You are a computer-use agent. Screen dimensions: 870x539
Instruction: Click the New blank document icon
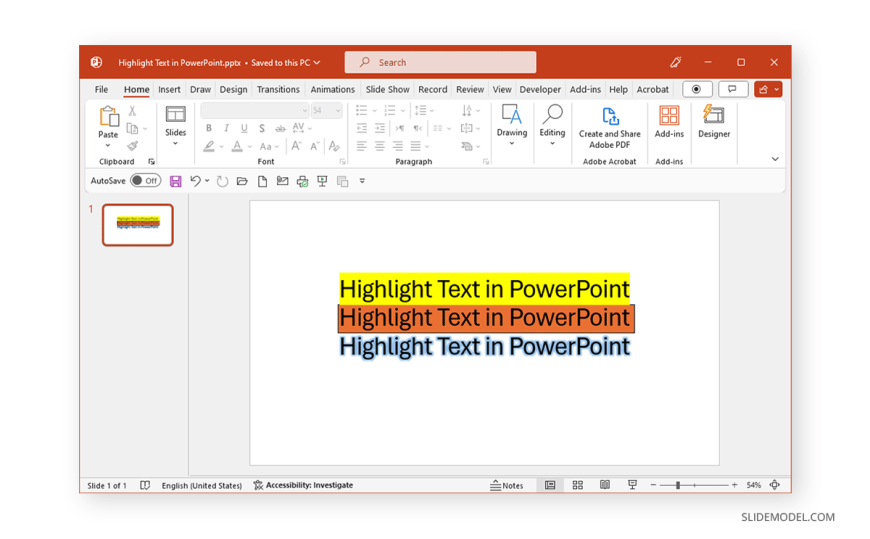pos(262,181)
